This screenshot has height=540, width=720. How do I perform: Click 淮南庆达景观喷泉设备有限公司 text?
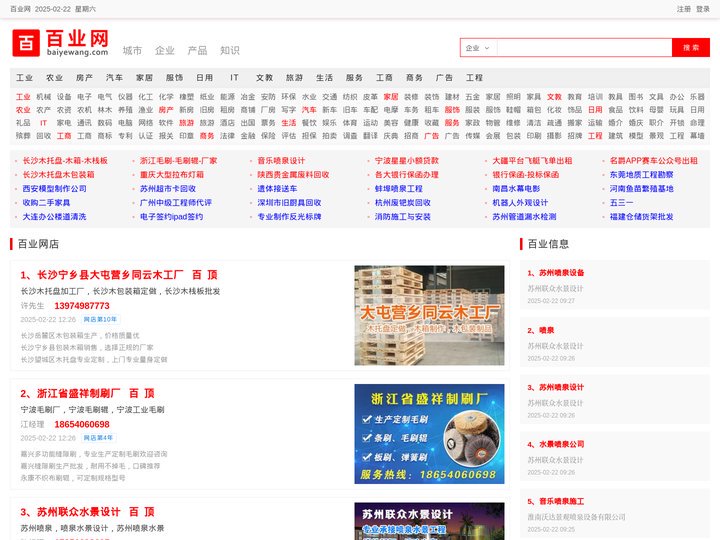(576, 517)
